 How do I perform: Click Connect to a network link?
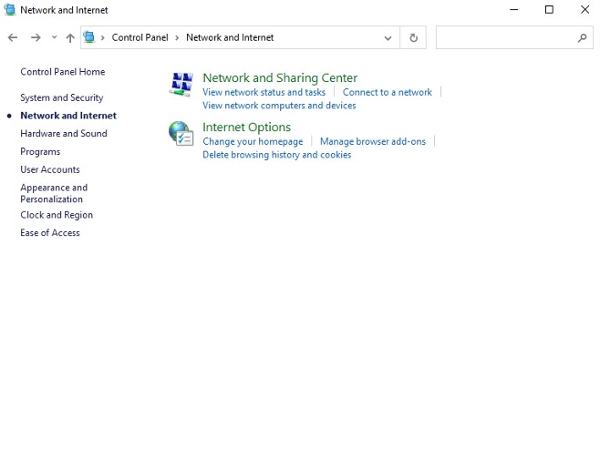click(387, 92)
